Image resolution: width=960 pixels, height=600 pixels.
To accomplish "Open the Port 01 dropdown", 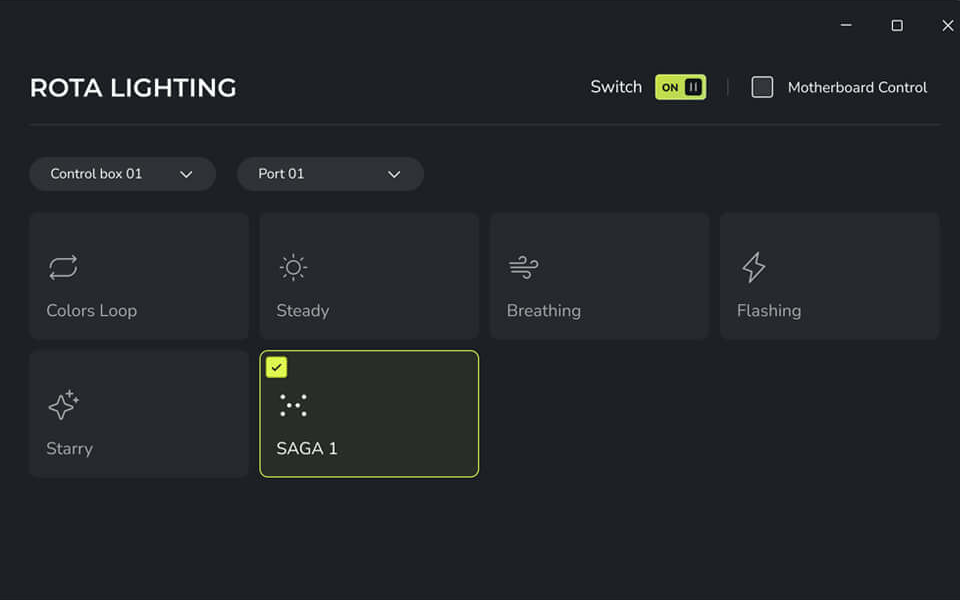I will 331,174.
